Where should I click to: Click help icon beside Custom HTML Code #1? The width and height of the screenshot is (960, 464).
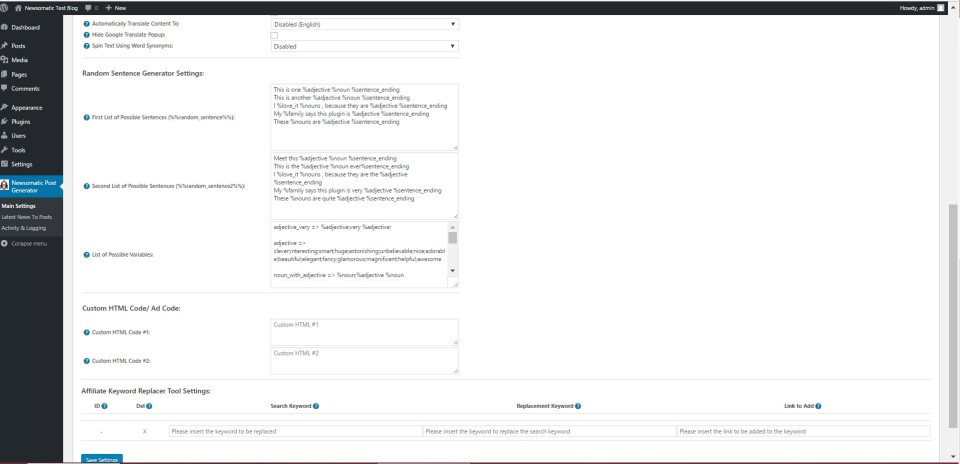pos(86,332)
